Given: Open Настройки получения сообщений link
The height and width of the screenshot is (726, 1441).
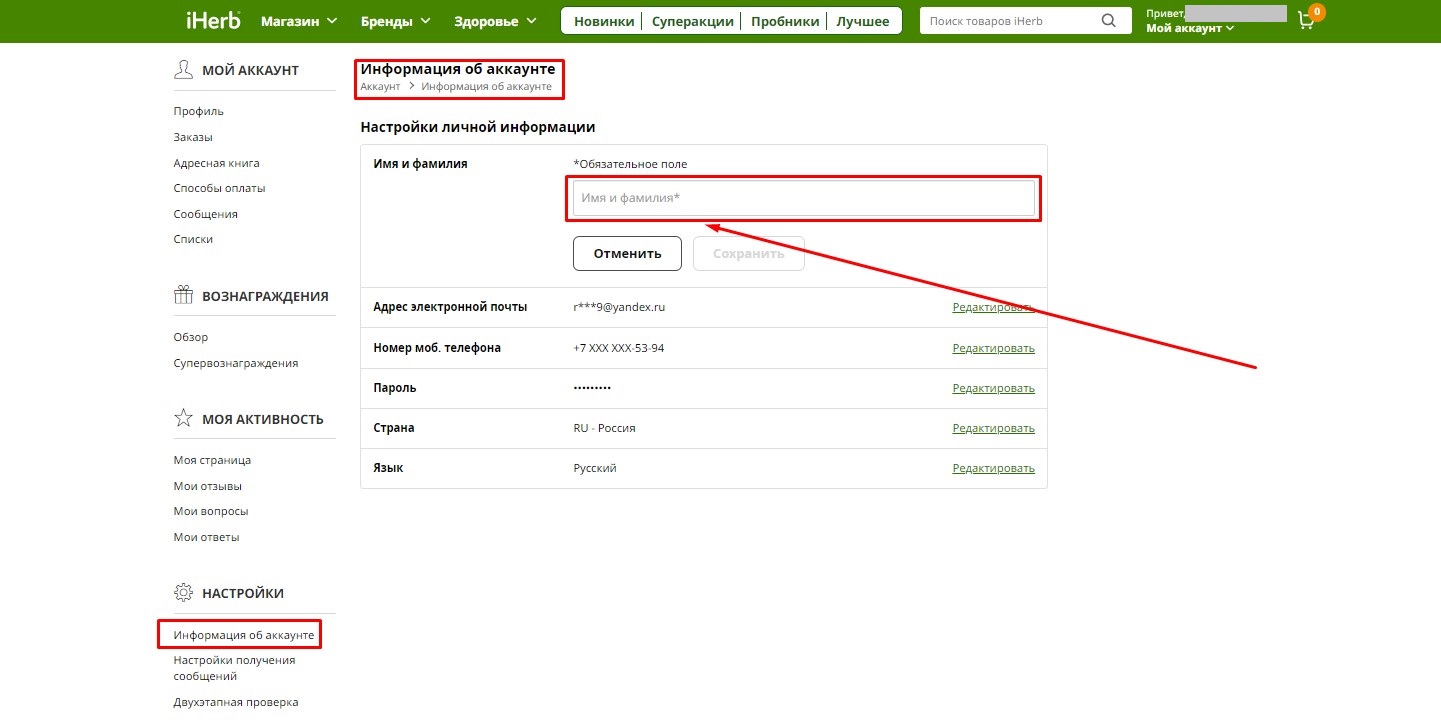Looking at the screenshot, I should 234,668.
